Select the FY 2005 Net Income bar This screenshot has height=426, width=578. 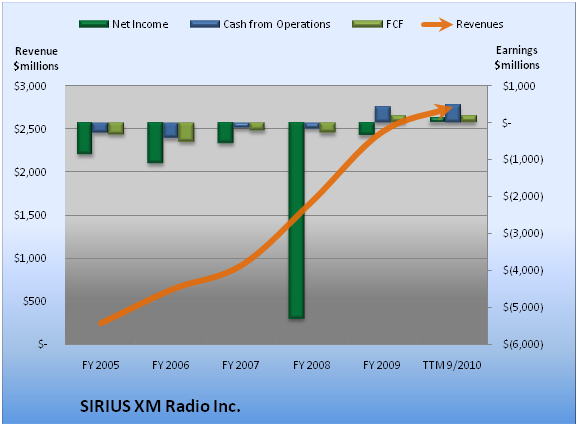coord(84,138)
